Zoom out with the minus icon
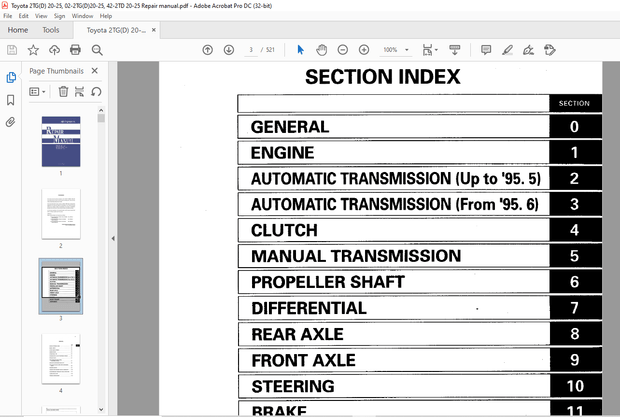The height and width of the screenshot is (417, 620). [x=343, y=50]
